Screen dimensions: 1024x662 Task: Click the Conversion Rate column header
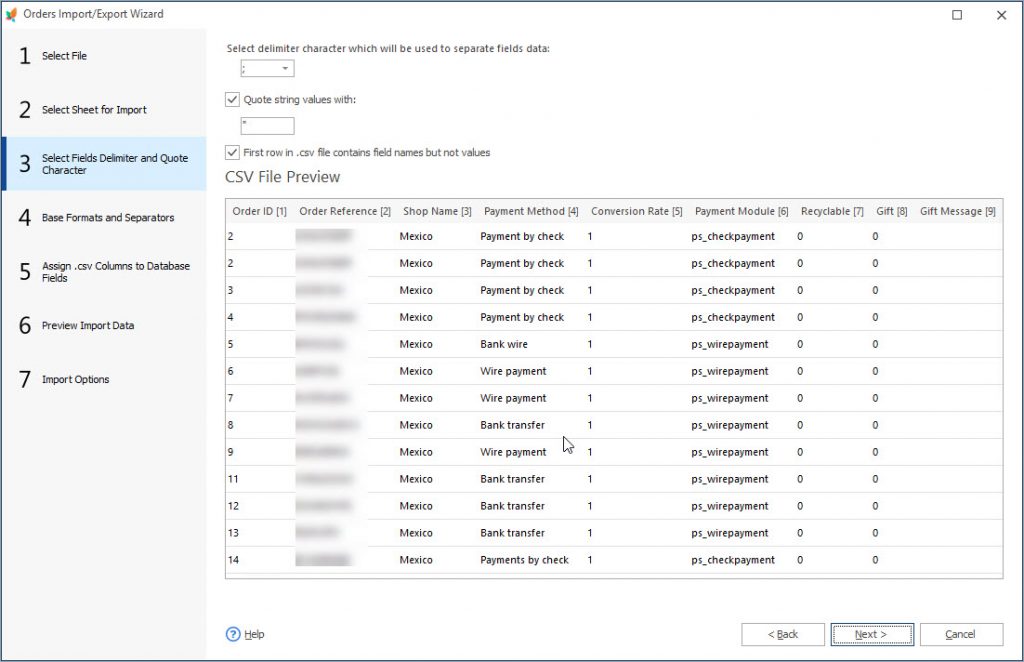pyautogui.click(x=636, y=210)
